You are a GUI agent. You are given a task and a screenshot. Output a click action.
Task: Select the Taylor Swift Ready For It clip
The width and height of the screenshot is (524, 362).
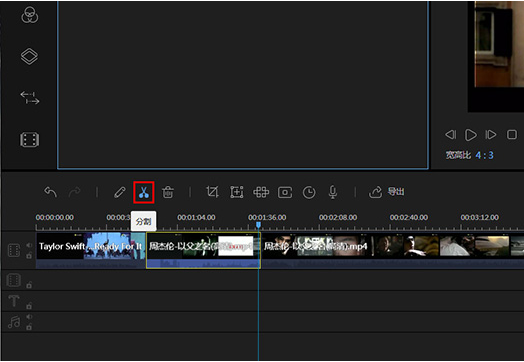click(91, 250)
